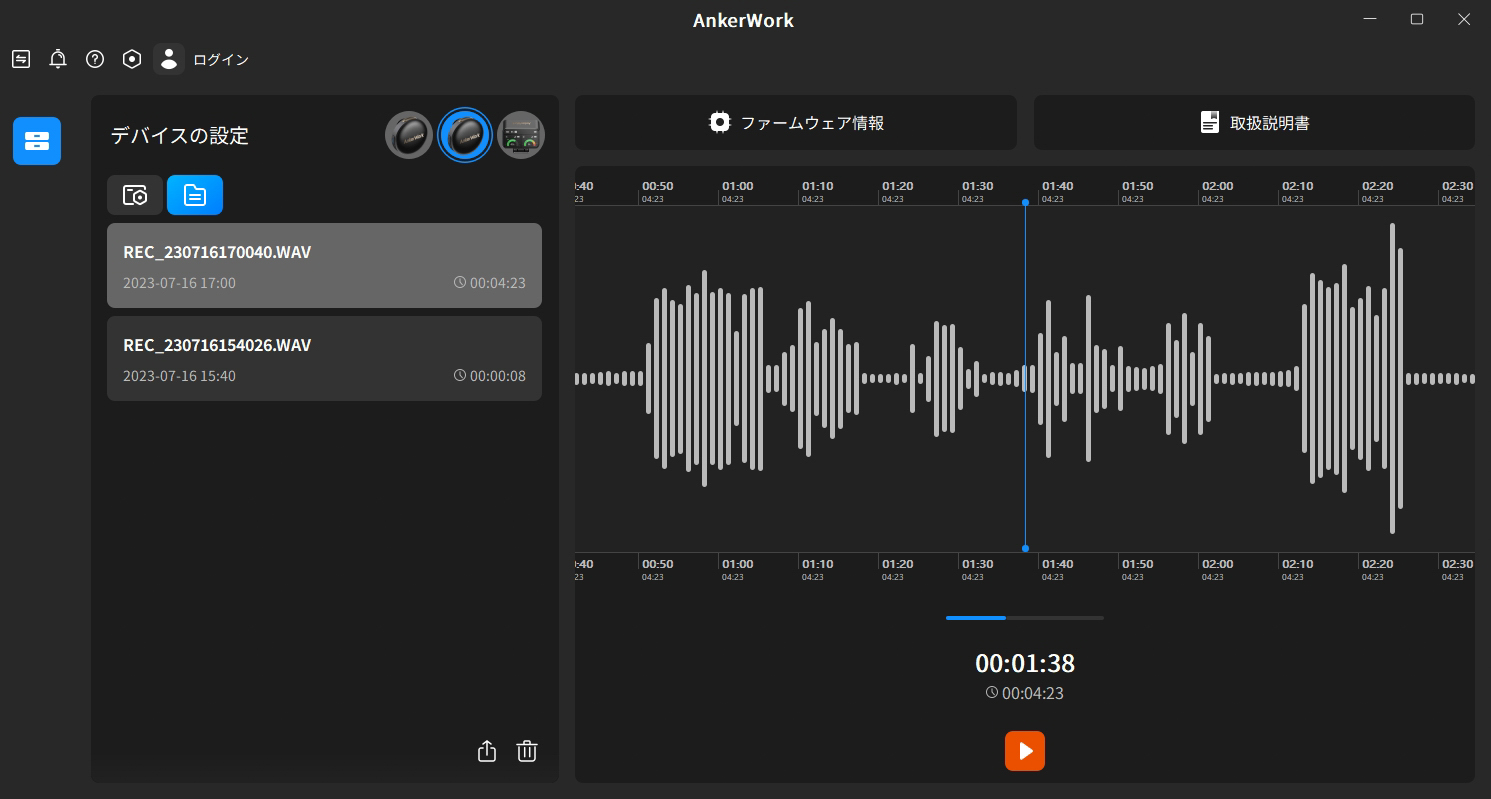The width and height of the screenshot is (1491, 799).
Task: Jump to 02:20 on the upper ruler
Action: 1377,186
